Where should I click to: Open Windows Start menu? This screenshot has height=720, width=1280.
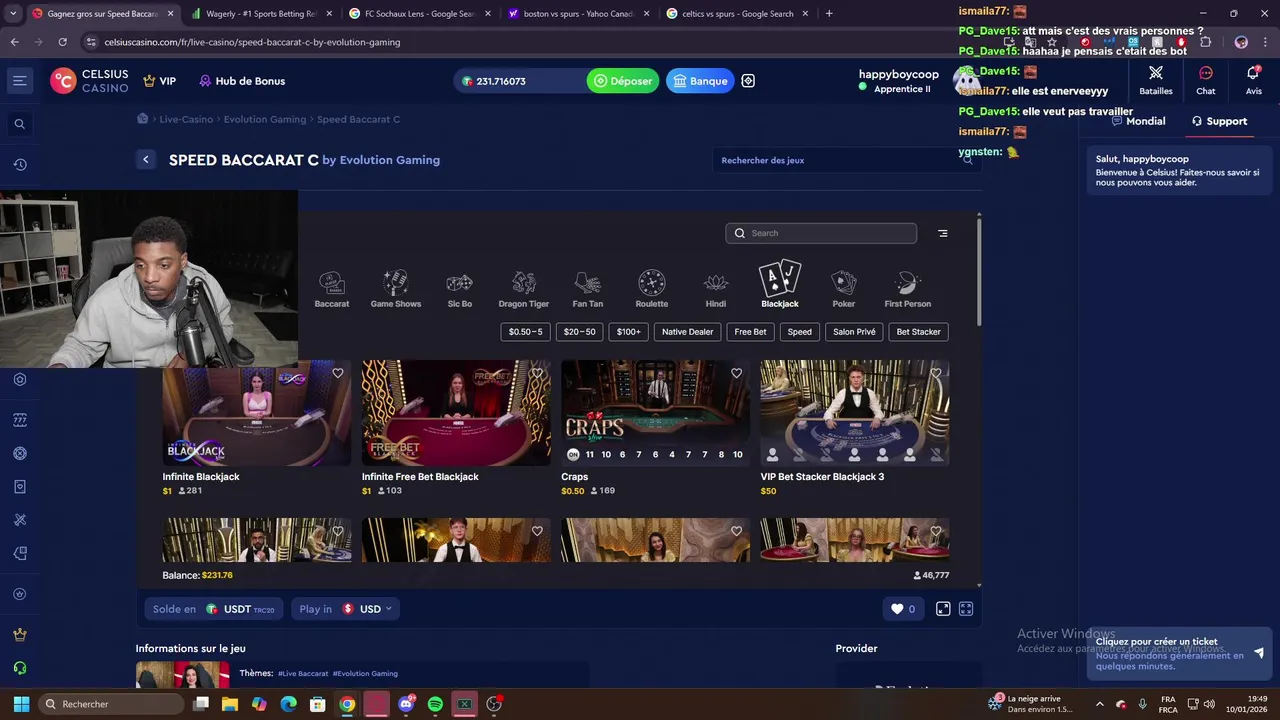pyautogui.click(x=21, y=704)
